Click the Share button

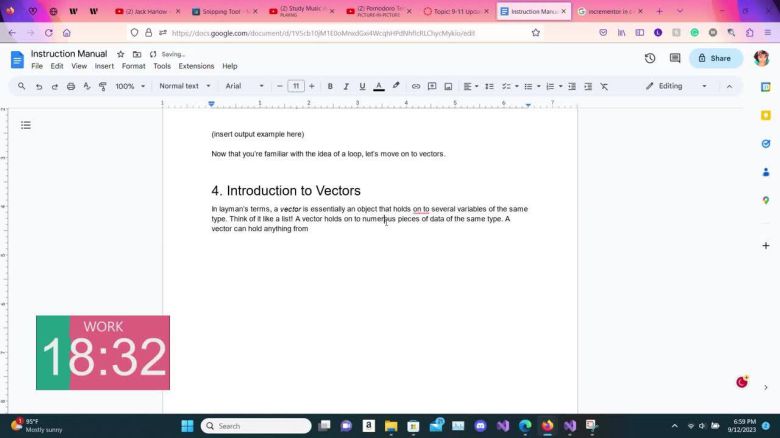[x=715, y=58]
